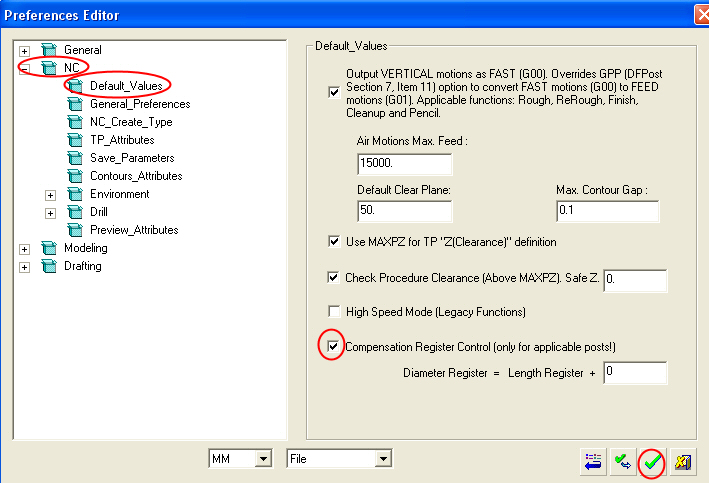Select Save_Parameters in the tree
The image size is (709, 483).
(132, 158)
